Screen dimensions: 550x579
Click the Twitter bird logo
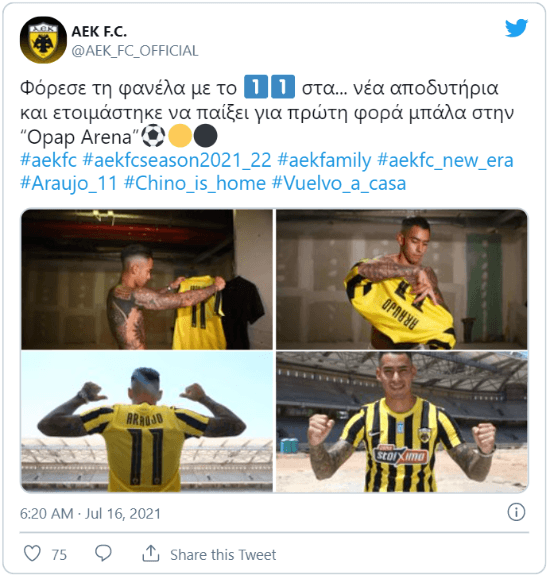pyautogui.click(x=516, y=28)
